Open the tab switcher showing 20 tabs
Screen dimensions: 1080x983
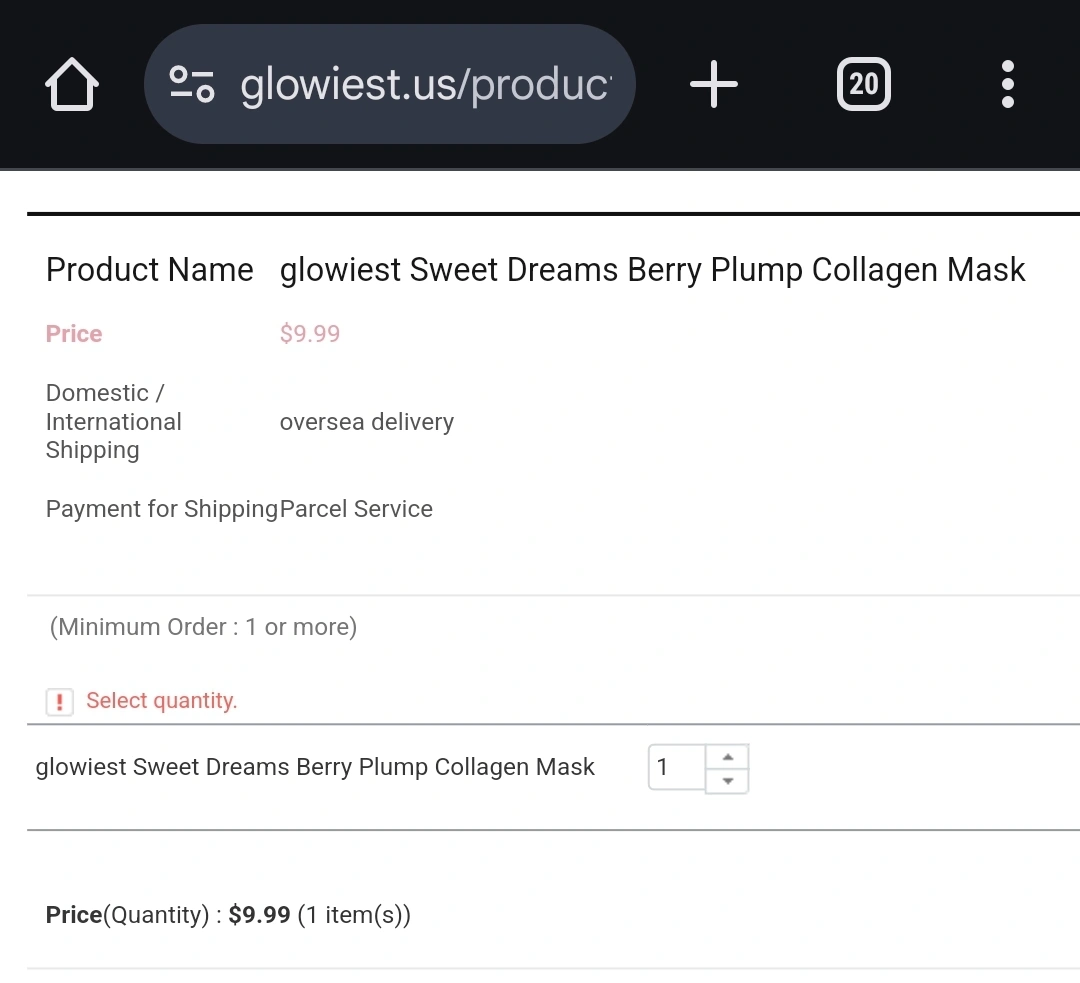click(863, 85)
